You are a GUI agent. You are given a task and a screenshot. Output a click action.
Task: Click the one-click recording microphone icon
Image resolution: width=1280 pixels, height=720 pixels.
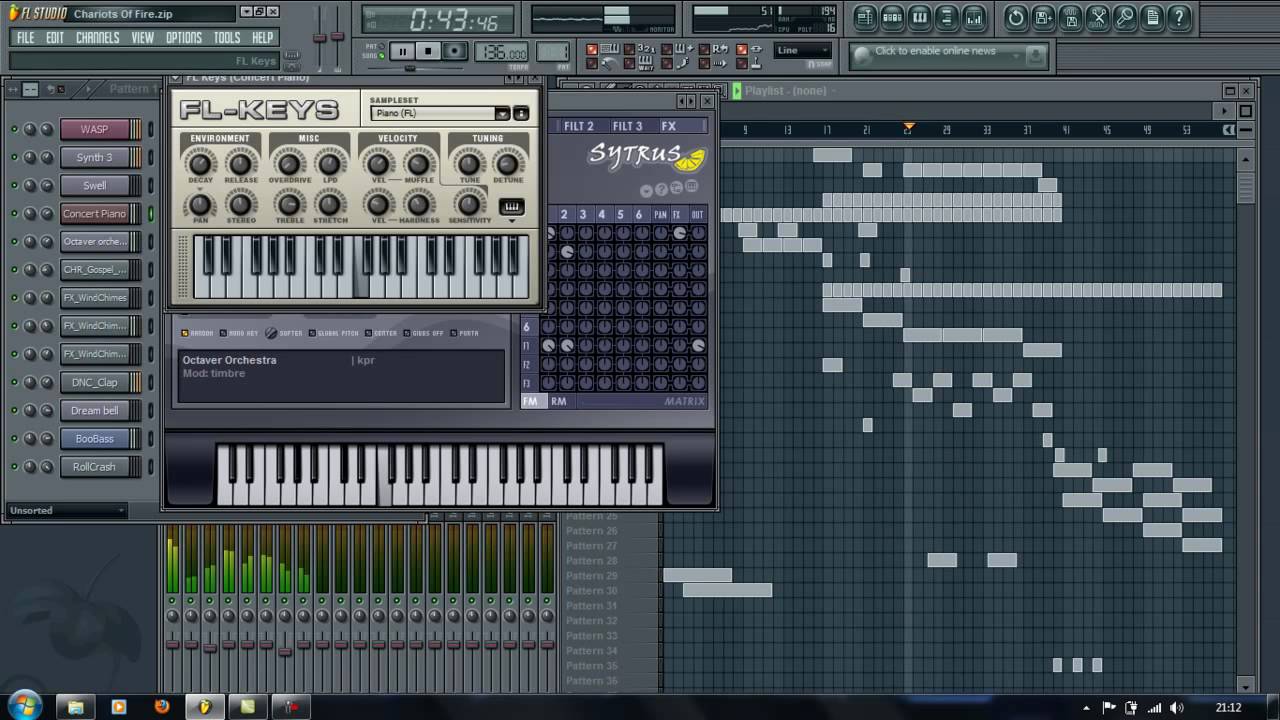pyautogui.click(x=1125, y=17)
